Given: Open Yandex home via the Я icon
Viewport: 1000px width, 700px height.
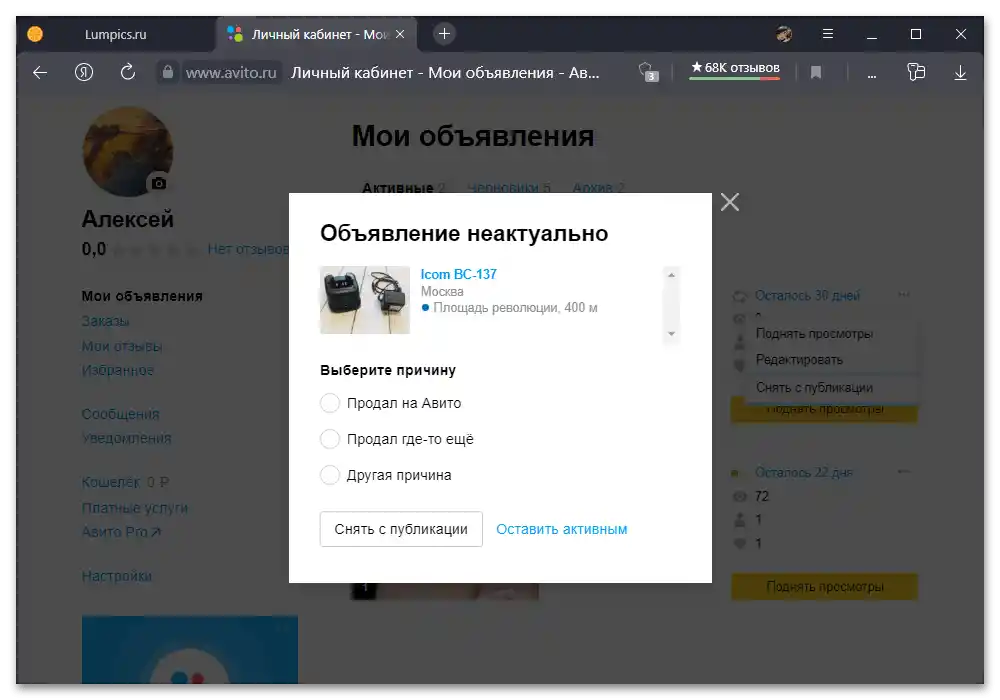Looking at the screenshot, I should [x=84, y=73].
